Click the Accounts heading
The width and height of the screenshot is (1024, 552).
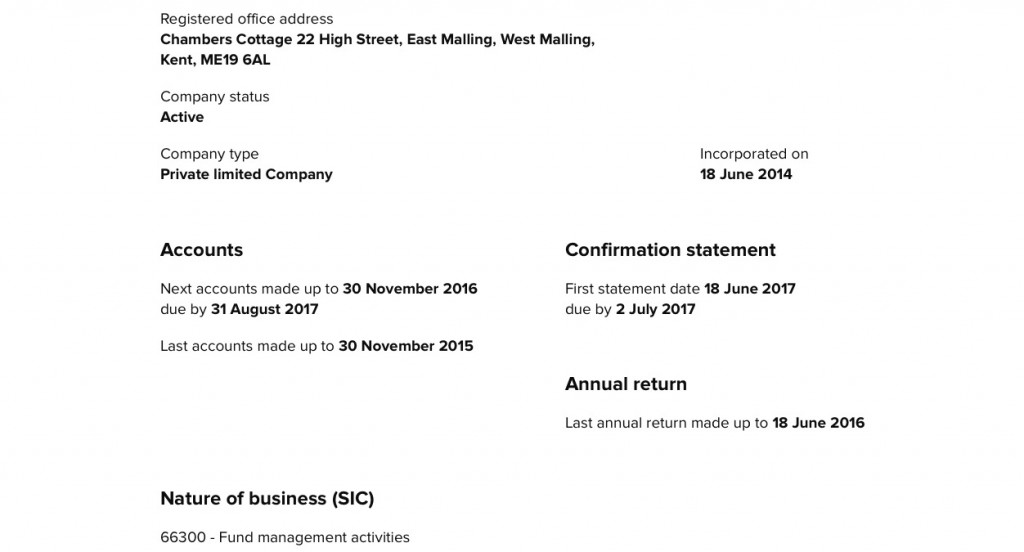pyautogui.click(x=201, y=250)
